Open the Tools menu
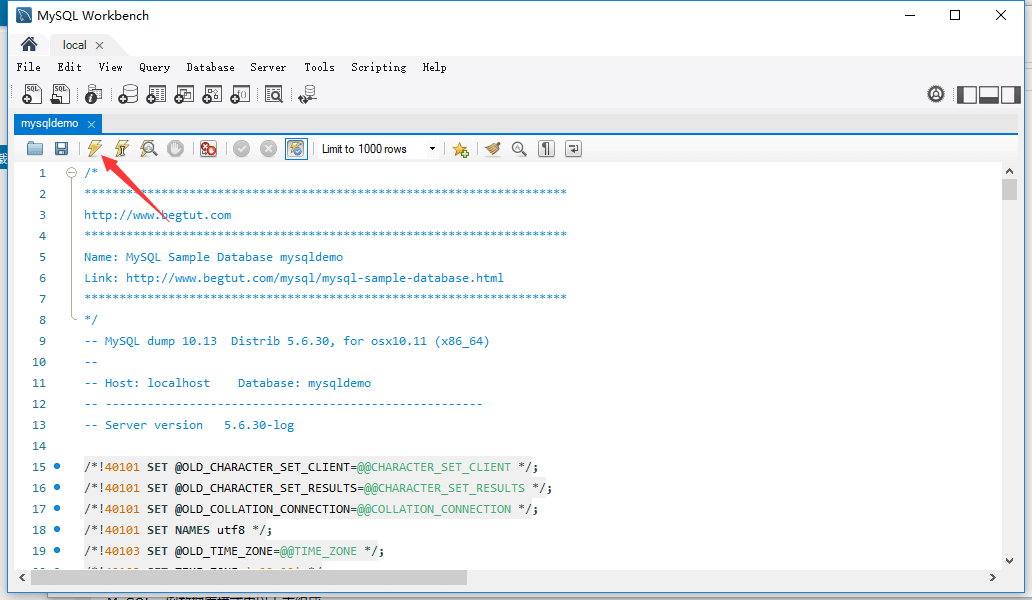This screenshot has width=1032, height=600. 319,67
